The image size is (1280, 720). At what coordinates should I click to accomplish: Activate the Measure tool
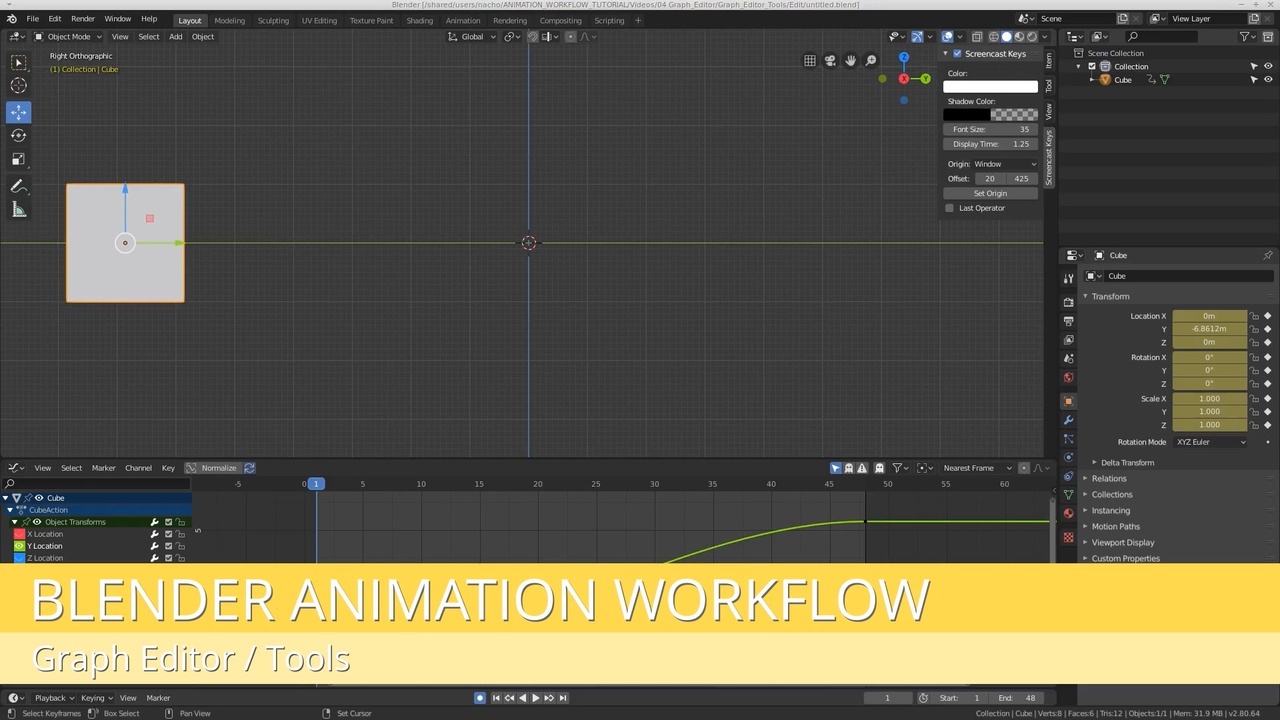pos(18,209)
